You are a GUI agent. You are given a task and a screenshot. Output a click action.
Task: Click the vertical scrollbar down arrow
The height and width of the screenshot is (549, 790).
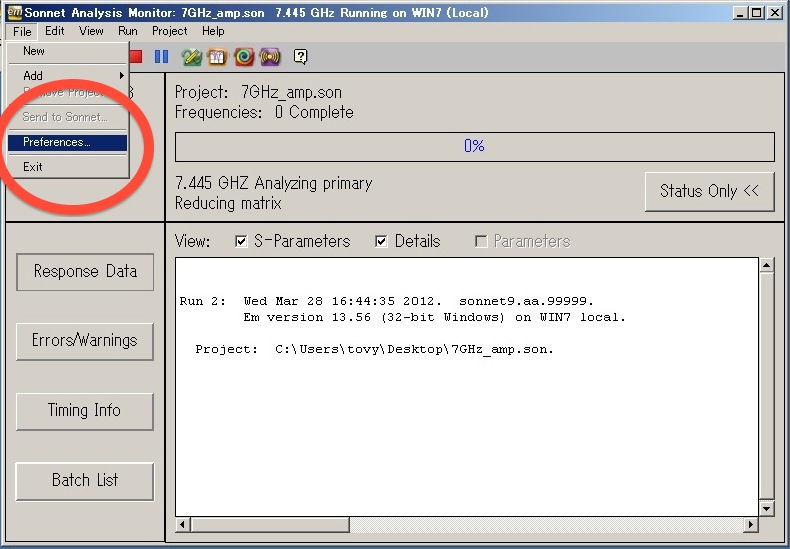click(766, 509)
